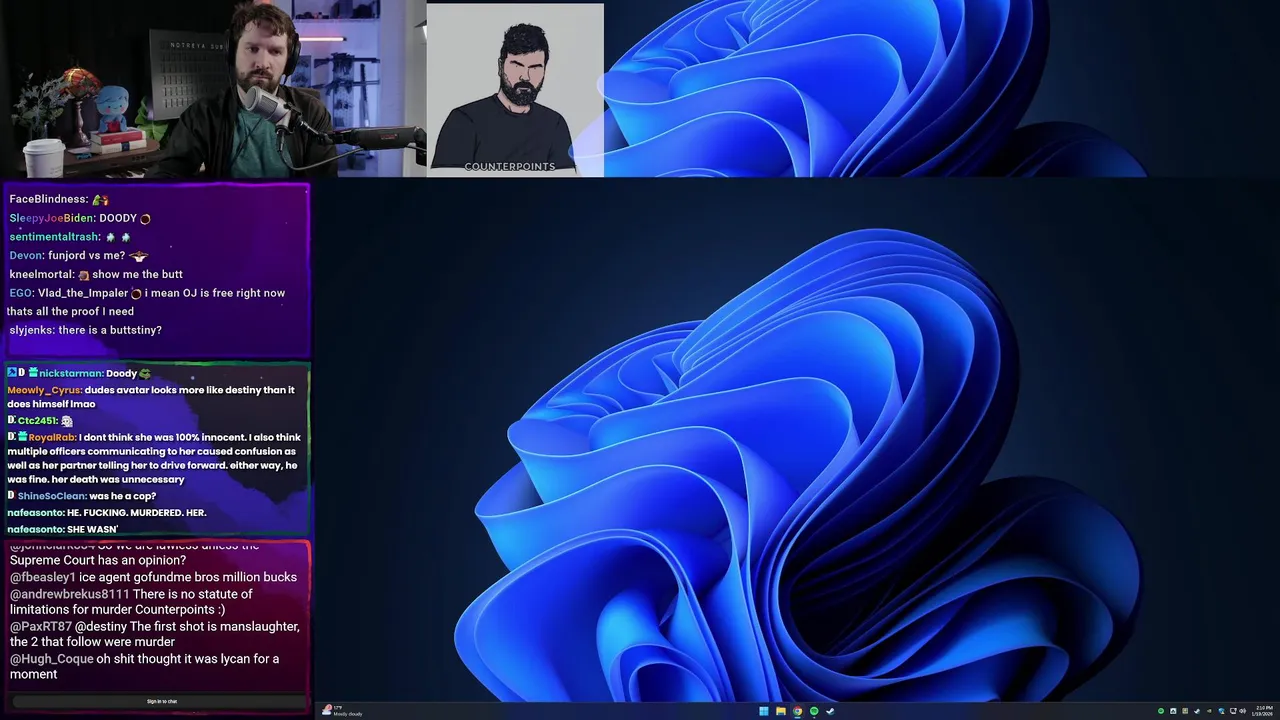
Task: Click the message "HE. FUCKING. MURDERED. HER."
Action: [x=137, y=513]
